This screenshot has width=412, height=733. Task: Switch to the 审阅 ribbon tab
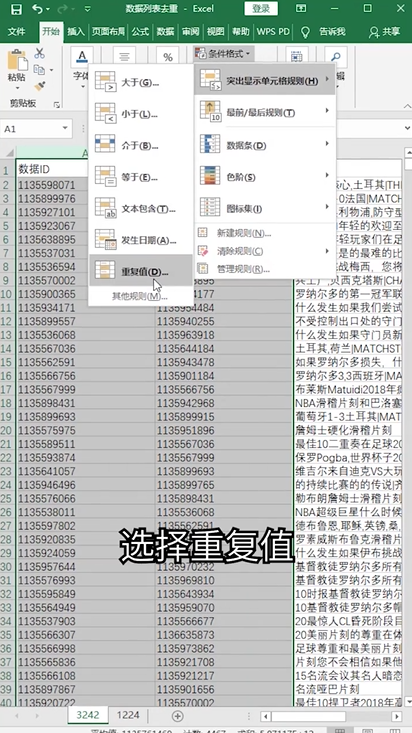coord(190,32)
